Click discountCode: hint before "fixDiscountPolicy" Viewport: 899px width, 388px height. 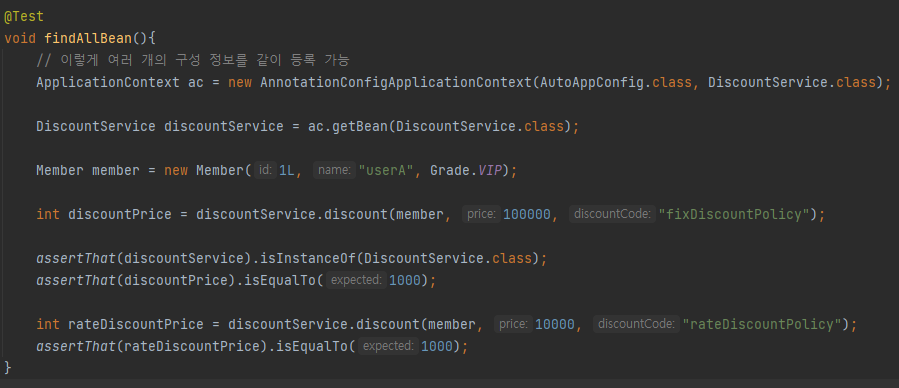[x=612, y=214]
